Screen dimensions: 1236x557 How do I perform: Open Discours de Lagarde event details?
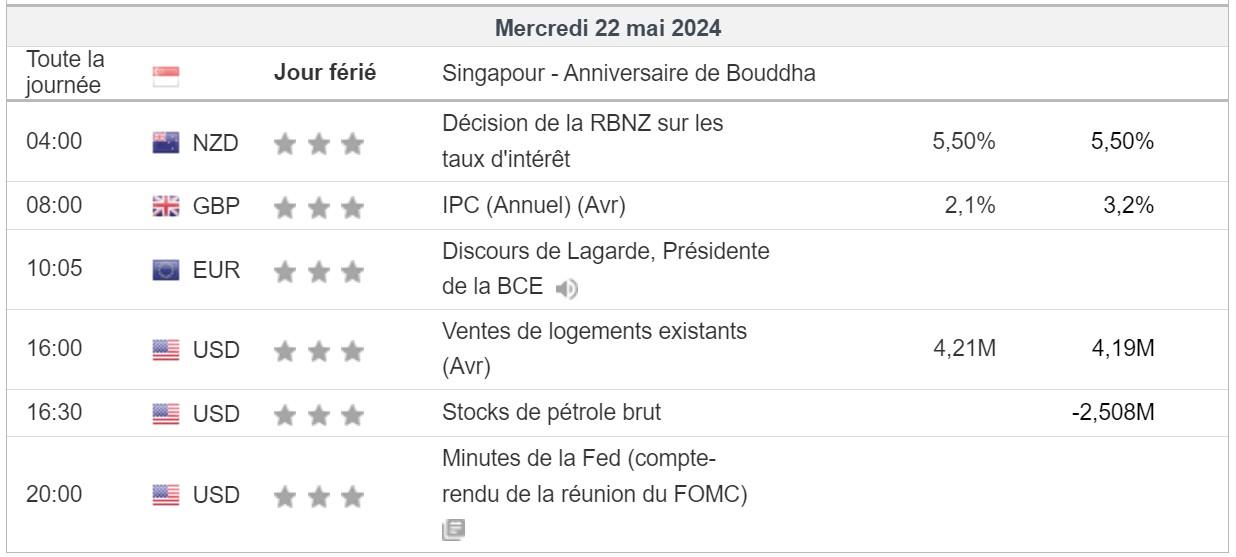(605, 252)
